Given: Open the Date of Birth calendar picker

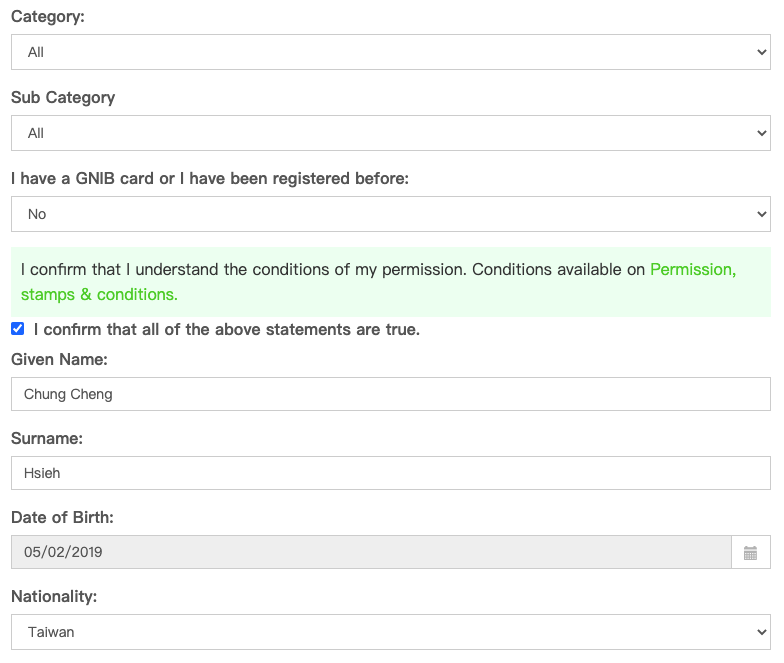Looking at the screenshot, I should 750,552.
